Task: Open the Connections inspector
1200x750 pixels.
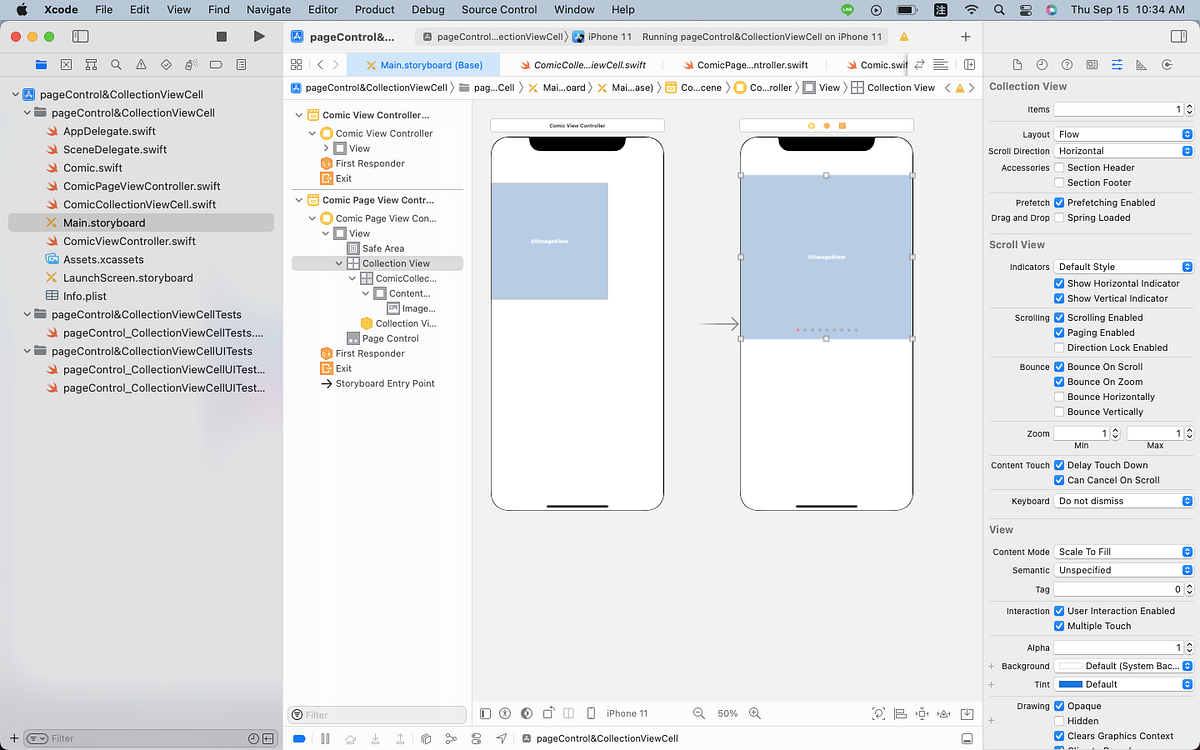Action: (x=1168, y=63)
